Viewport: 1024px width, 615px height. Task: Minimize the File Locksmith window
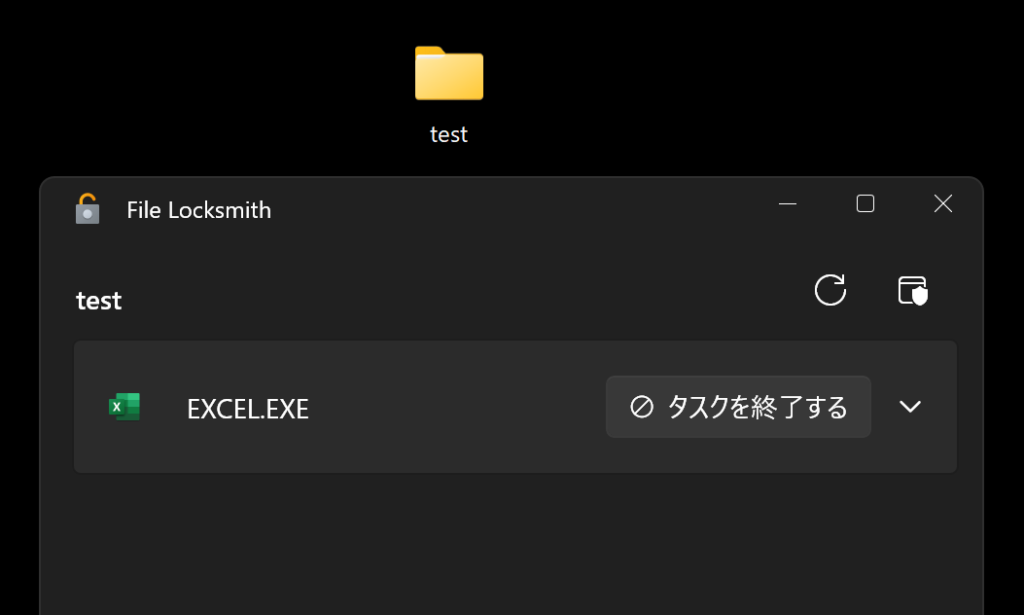click(788, 204)
